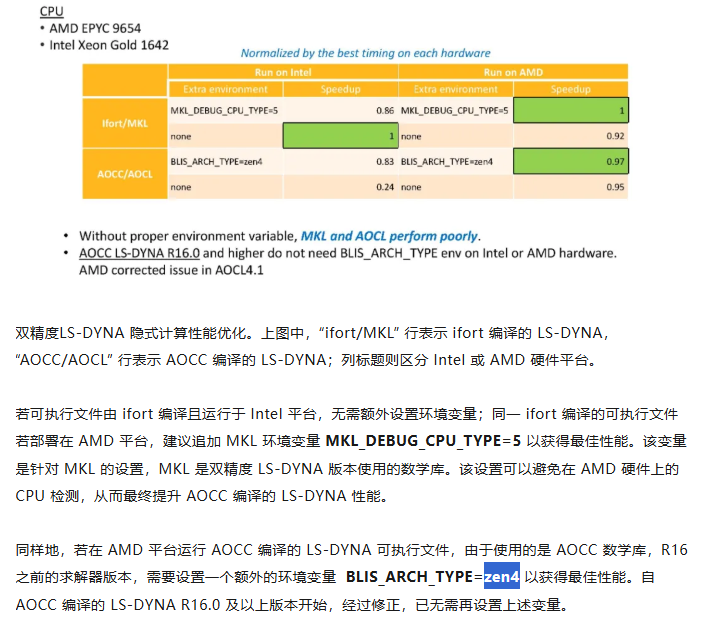The width and height of the screenshot is (706, 626).
Task: Click BLIS_ARCH_TYPE=zen4 cell in AMD columns
Action: coord(456,161)
